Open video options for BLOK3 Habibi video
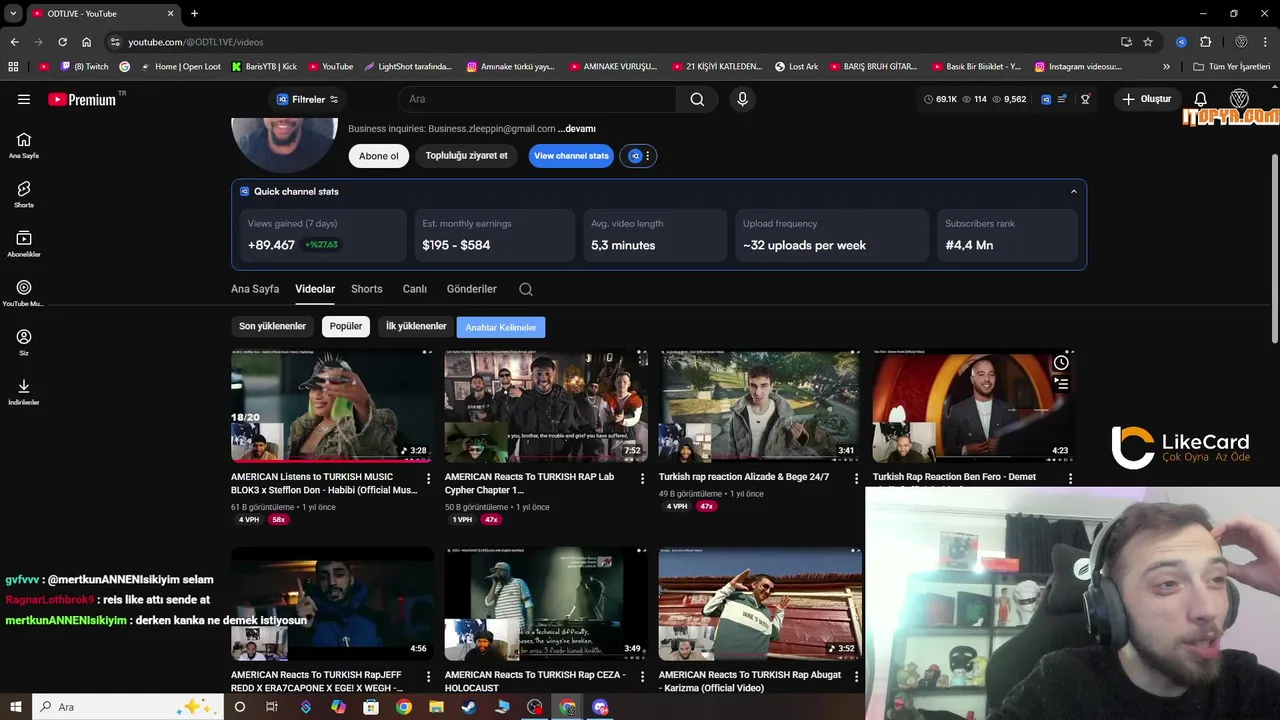This screenshot has height=720, width=1280. 429,479
